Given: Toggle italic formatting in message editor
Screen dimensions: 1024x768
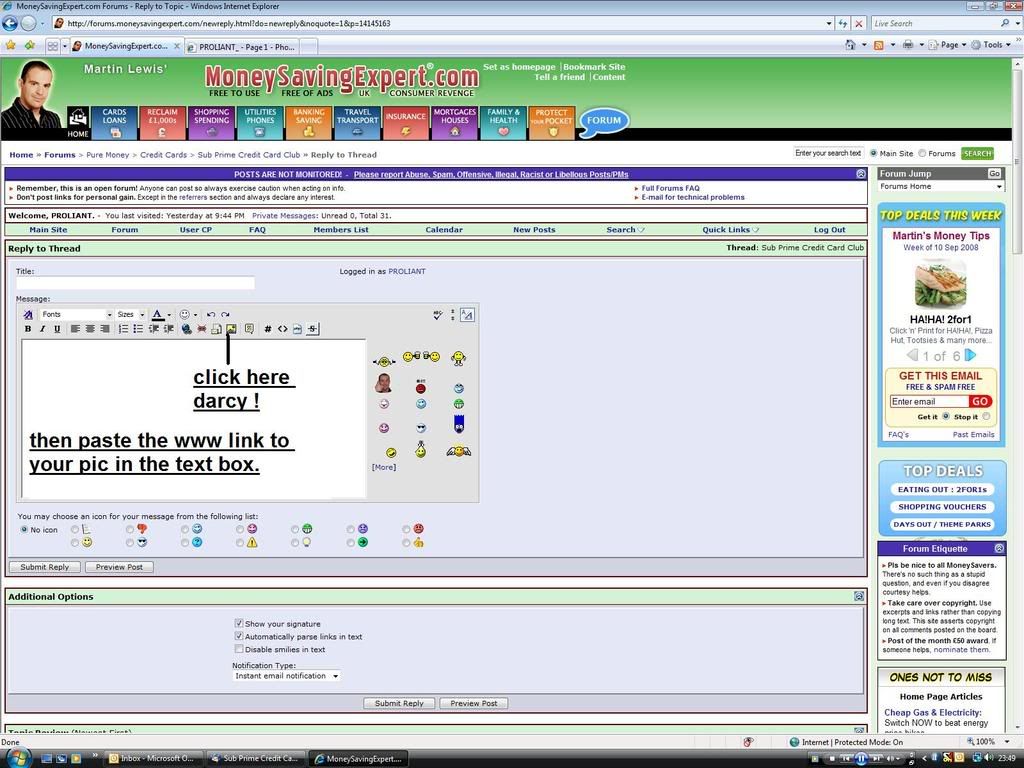Looking at the screenshot, I should click(42, 329).
